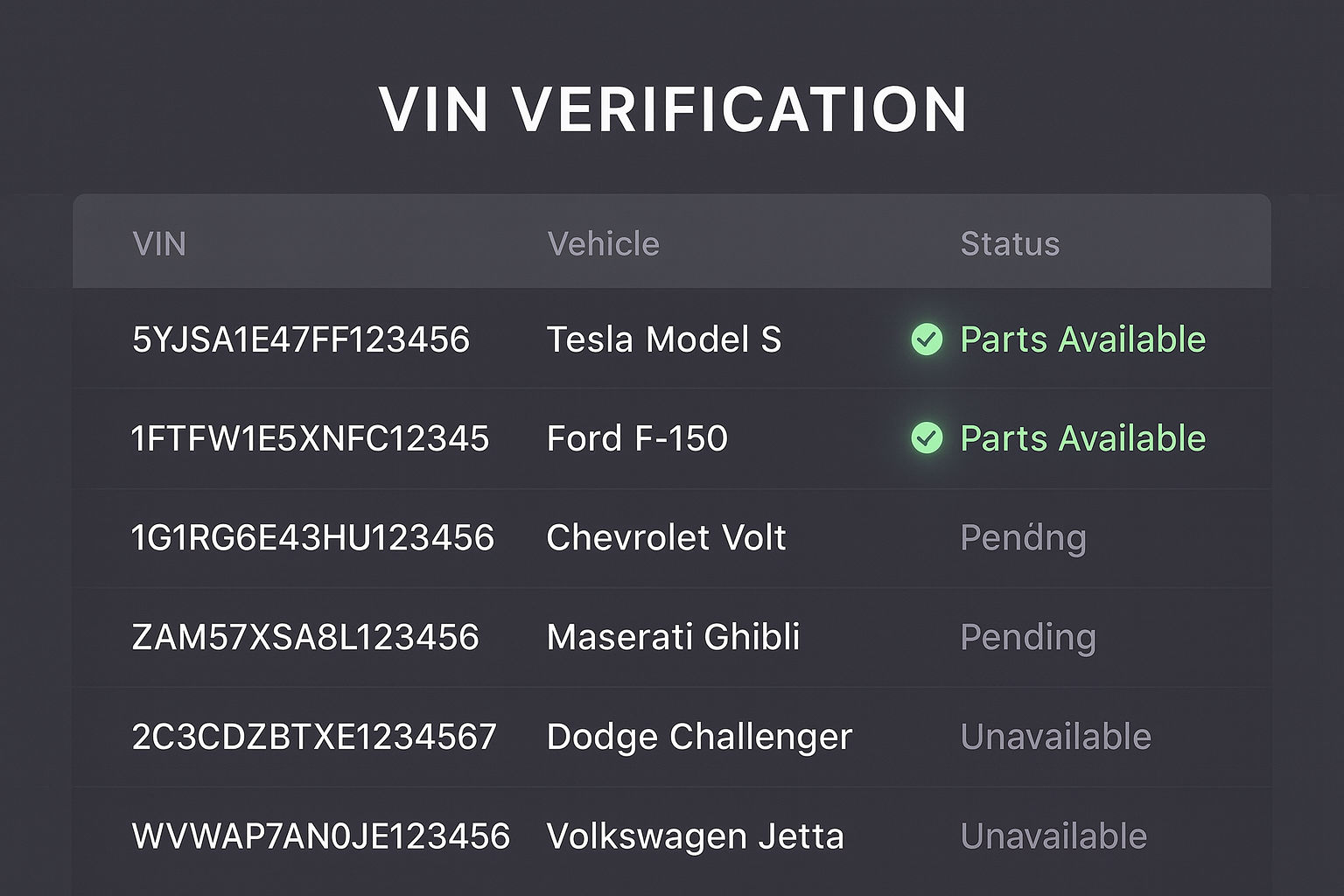The height and width of the screenshot is (896, 1344).
Task: Click the Maserati Ghibli vehicle name
Action: (x=673, y=637)
